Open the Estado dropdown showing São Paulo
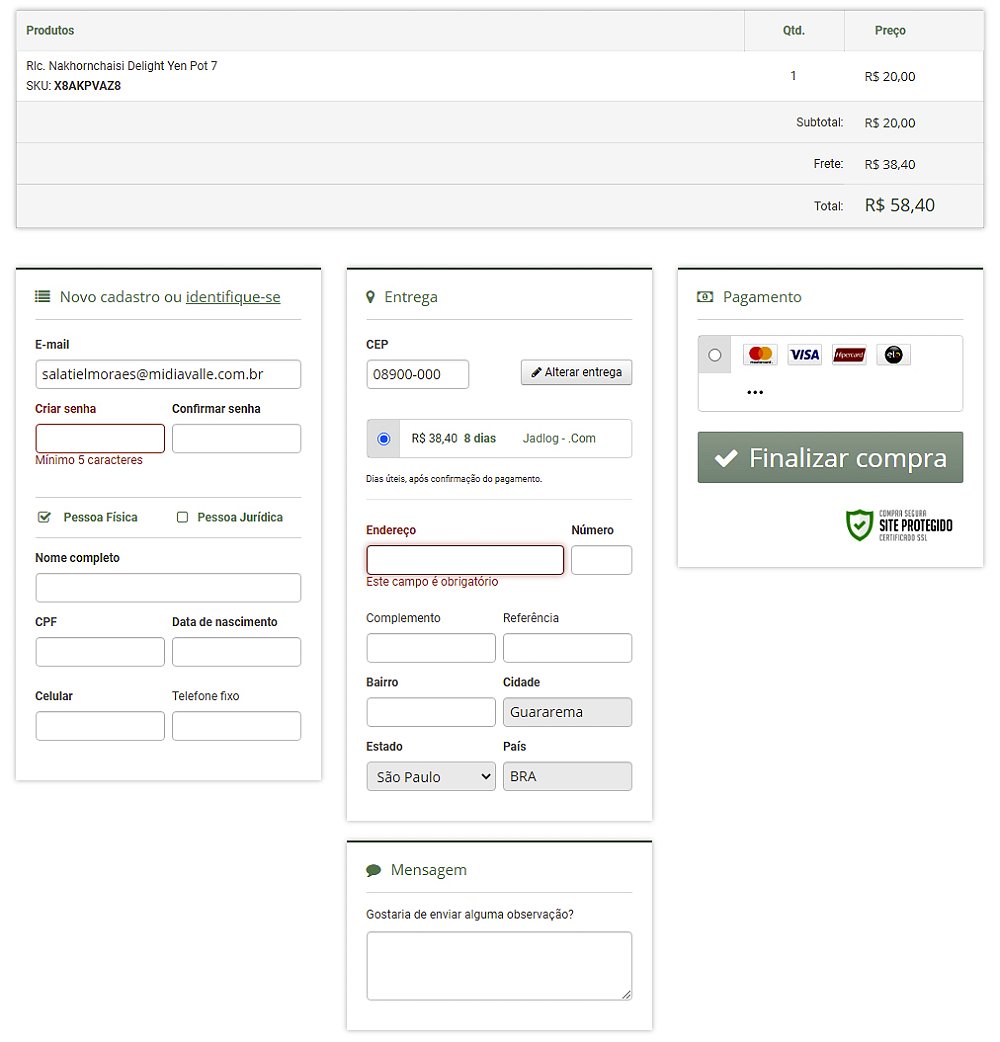The image size is (1000, 1042). pos(431,777)
